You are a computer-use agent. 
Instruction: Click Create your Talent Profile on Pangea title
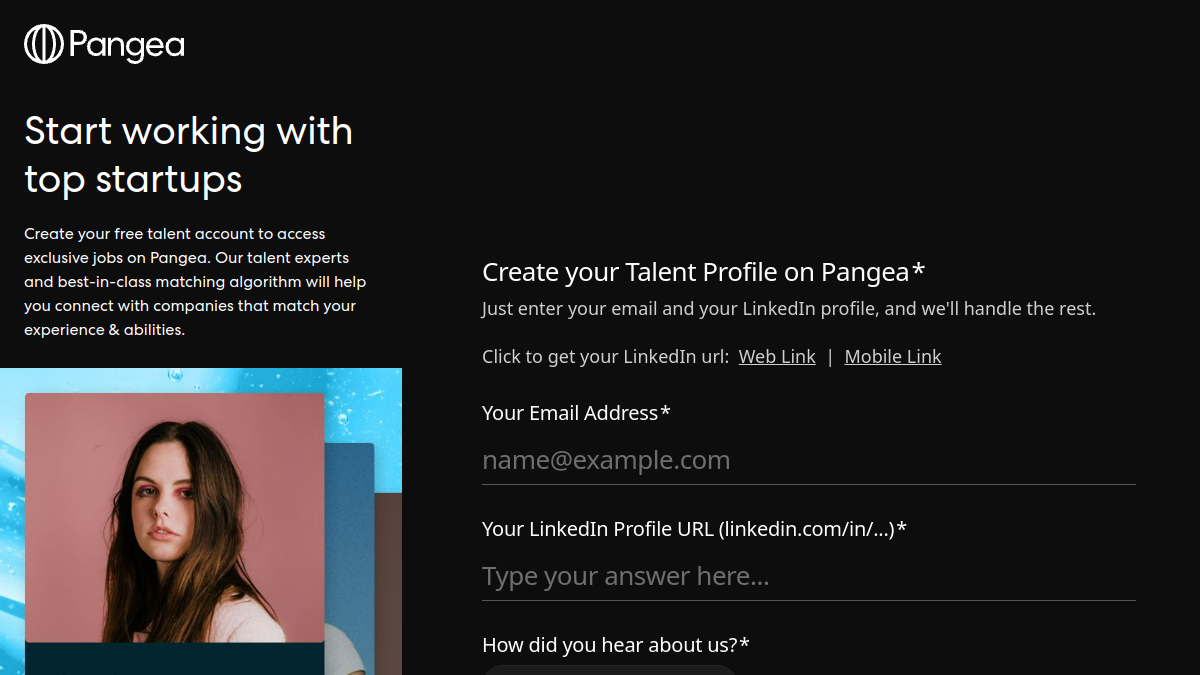[704, 272]
